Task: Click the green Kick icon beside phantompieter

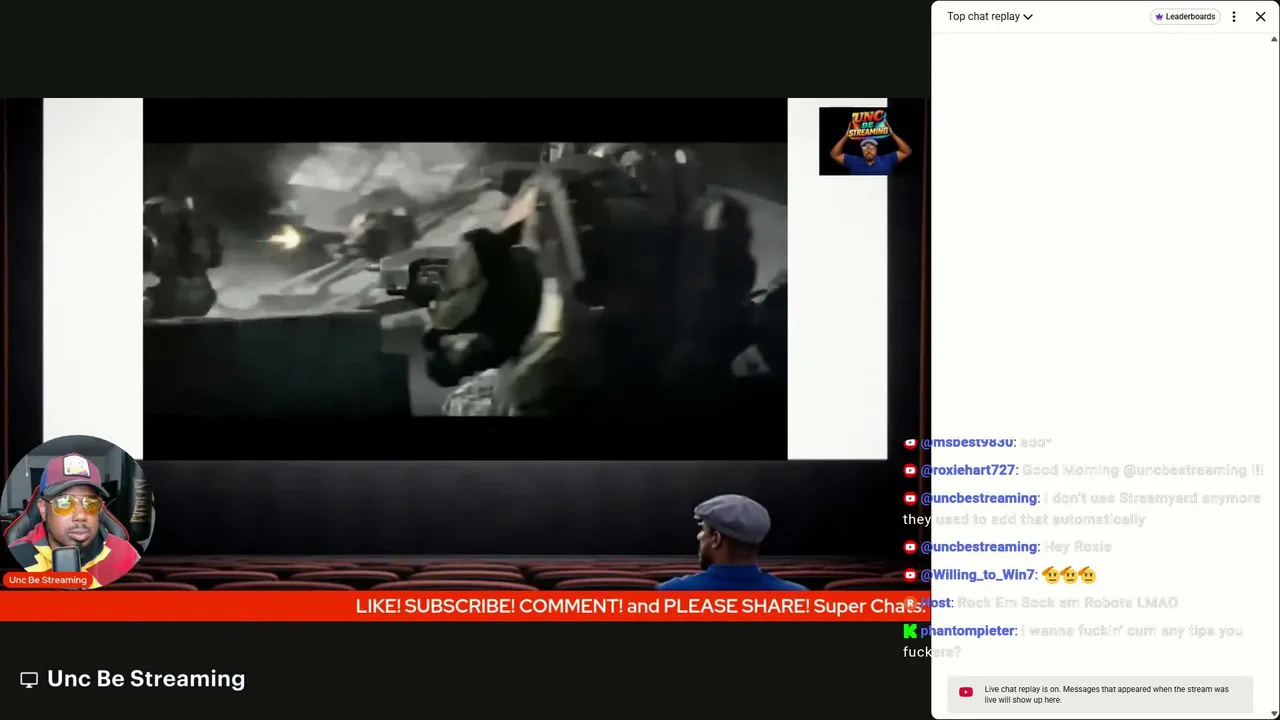Action: point(910,631)
